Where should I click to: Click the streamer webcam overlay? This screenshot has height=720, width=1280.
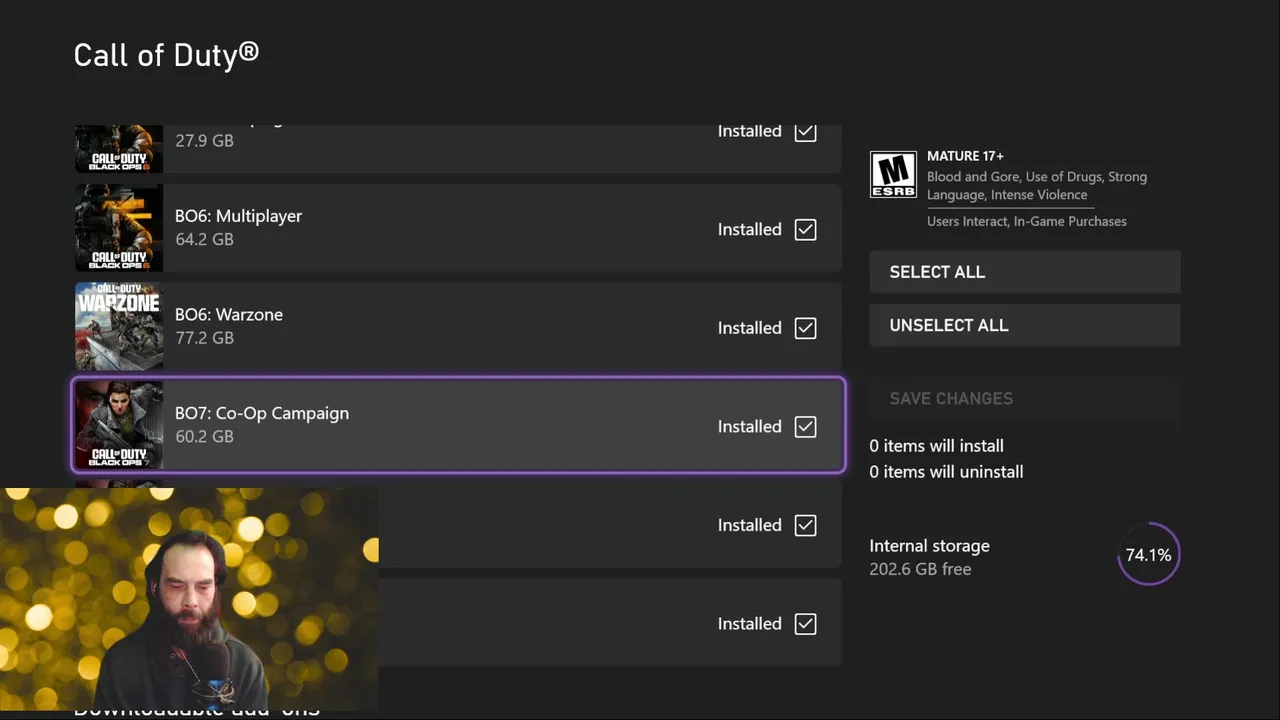point(189,598)
